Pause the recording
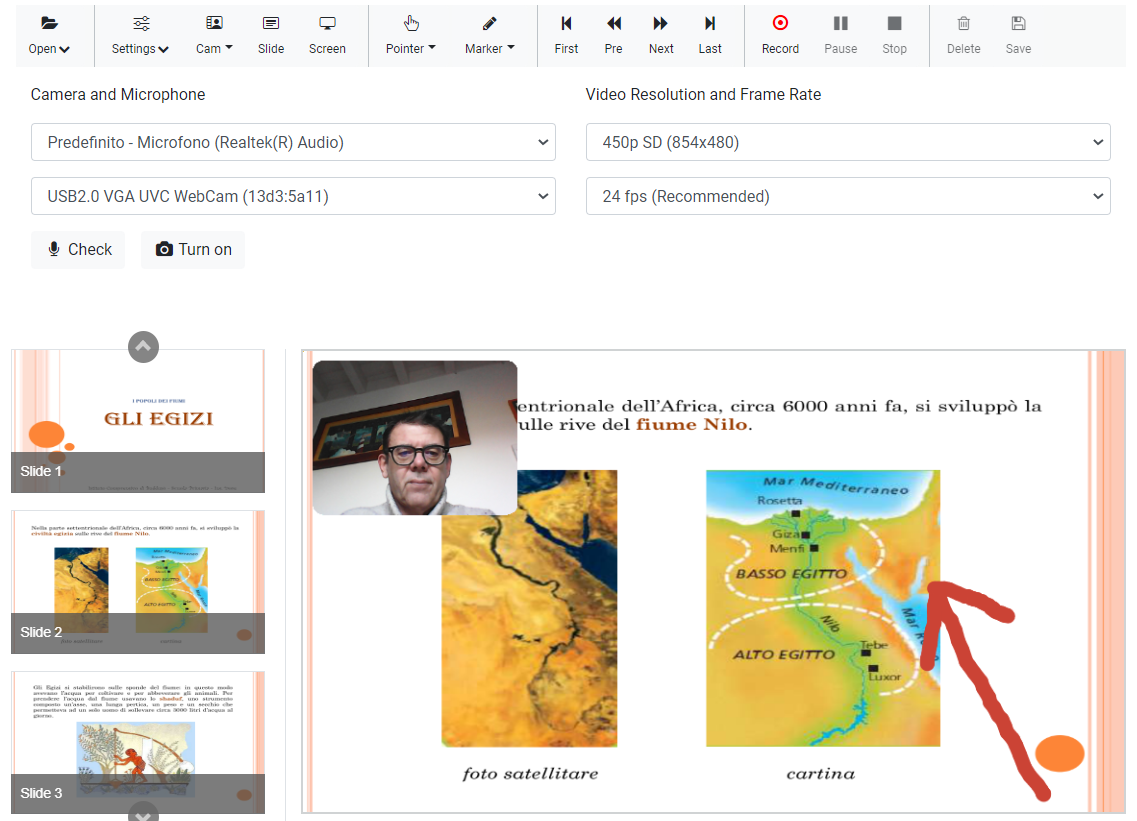 [840, 36]
